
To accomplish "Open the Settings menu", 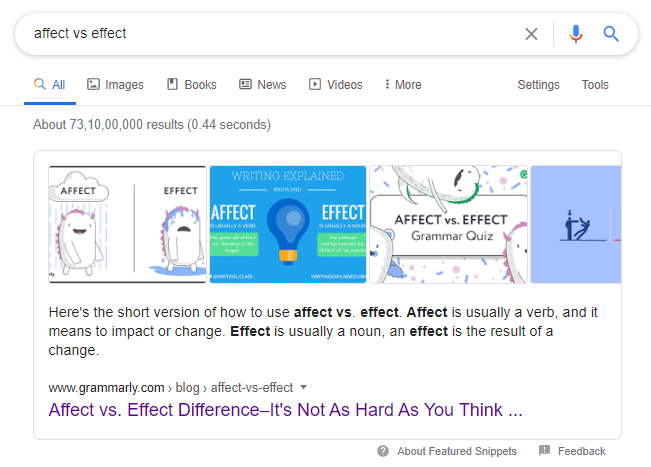I will coord(538,85).
